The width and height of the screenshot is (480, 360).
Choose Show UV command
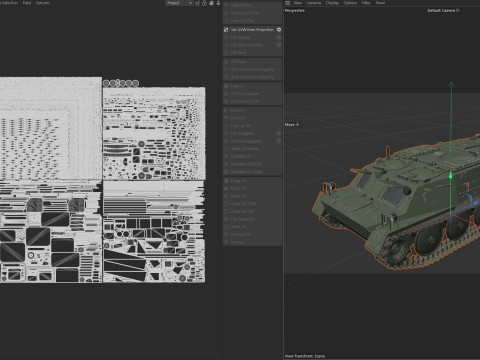tap(252, 227)
